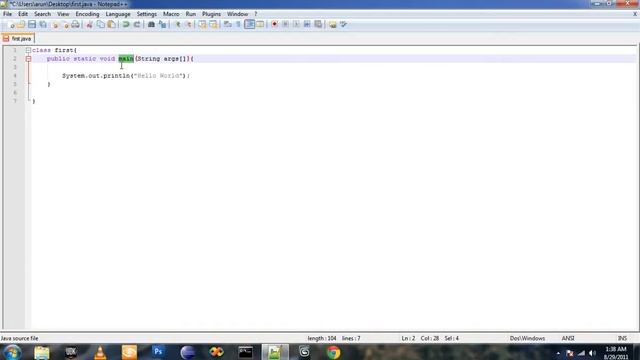Start macro recording with red record icon
Viewport: 640px width, 360px height.
pyautogui.click(x=274, y=24)
